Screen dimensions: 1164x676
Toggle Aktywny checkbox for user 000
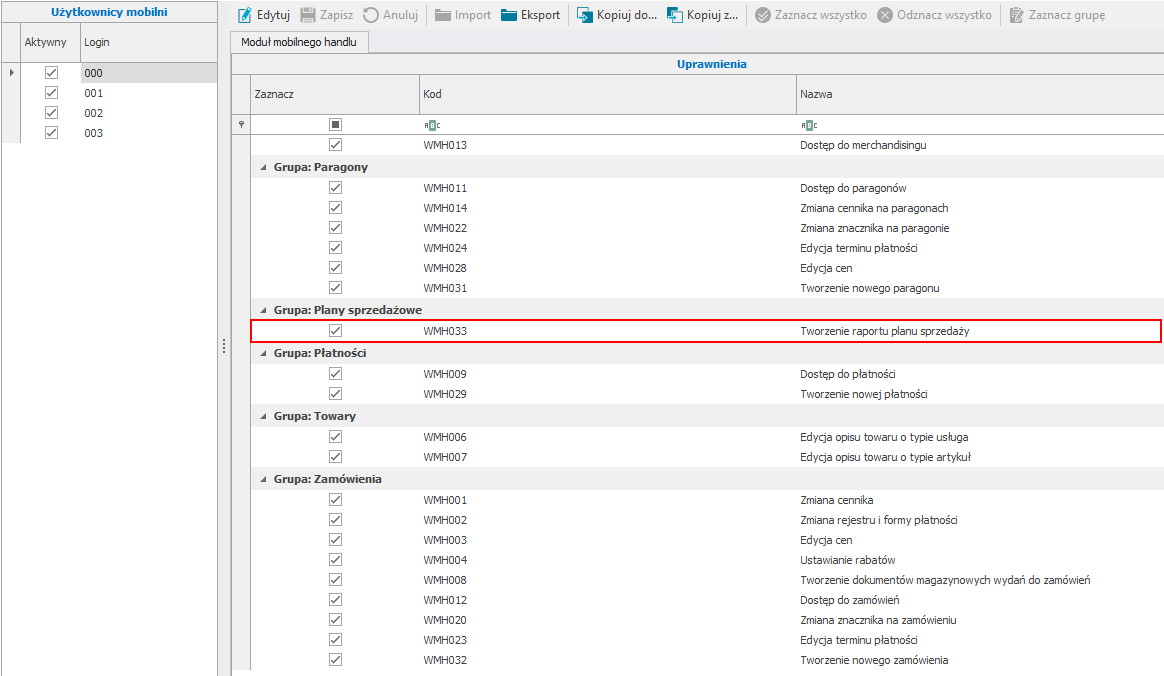pos(51,73)
